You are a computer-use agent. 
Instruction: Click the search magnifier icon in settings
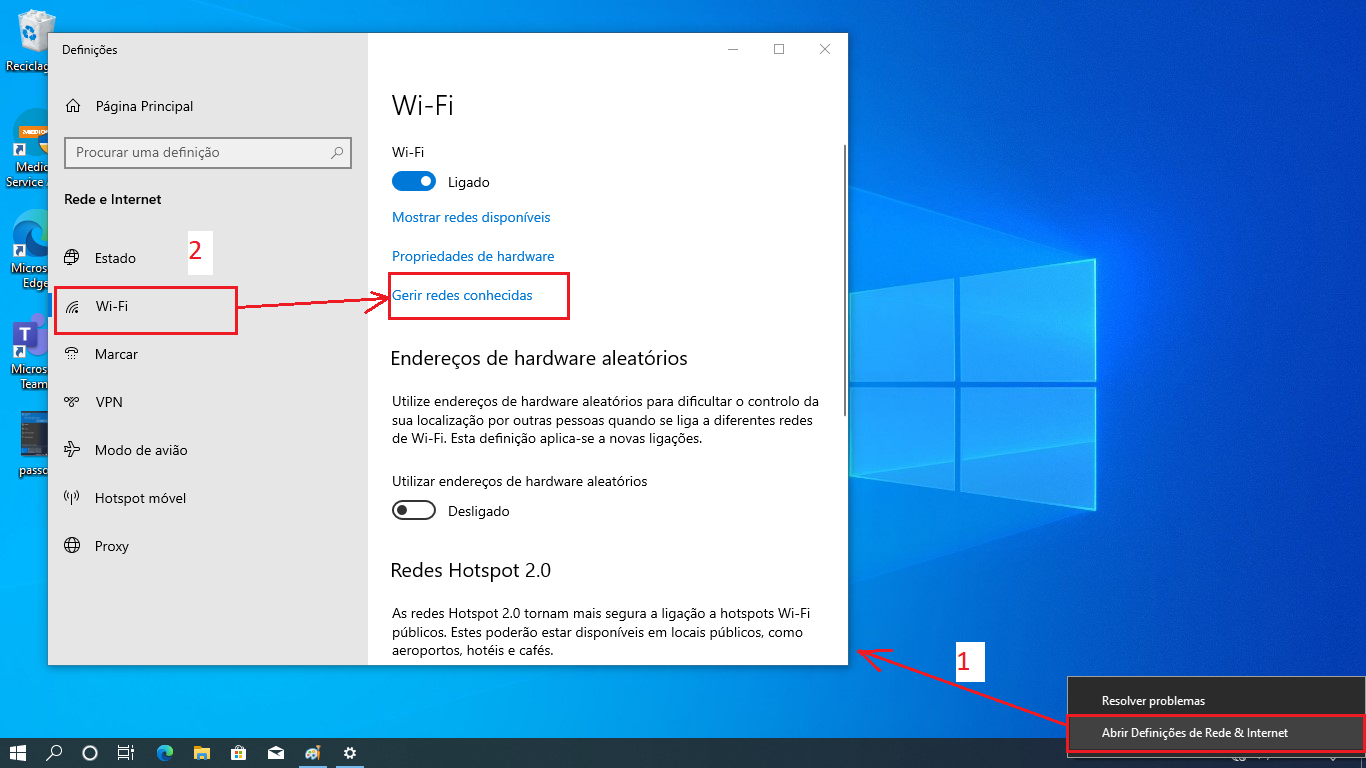click(x=338, y=152)
